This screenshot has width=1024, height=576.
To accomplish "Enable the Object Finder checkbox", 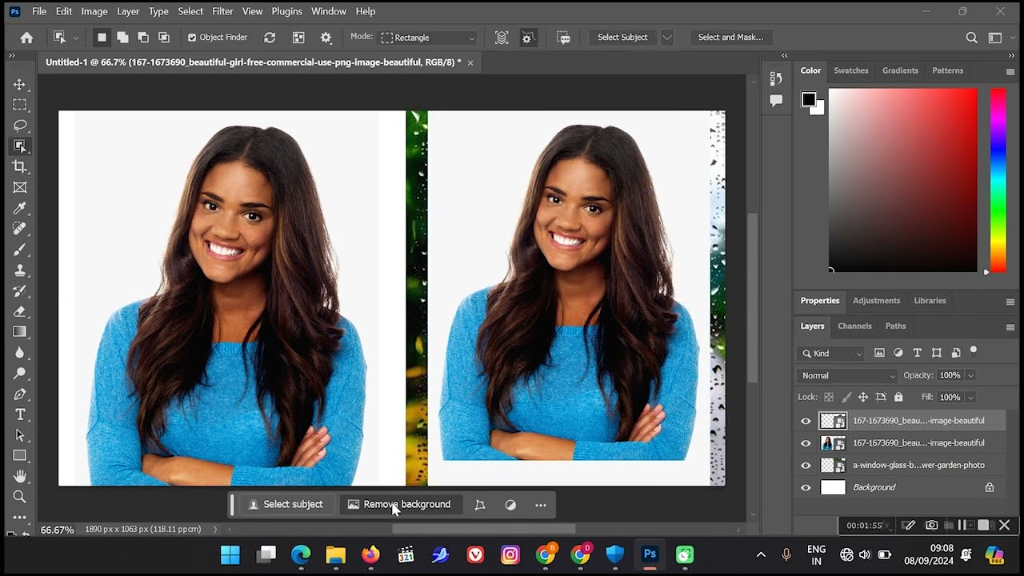I will click(190, 37).
